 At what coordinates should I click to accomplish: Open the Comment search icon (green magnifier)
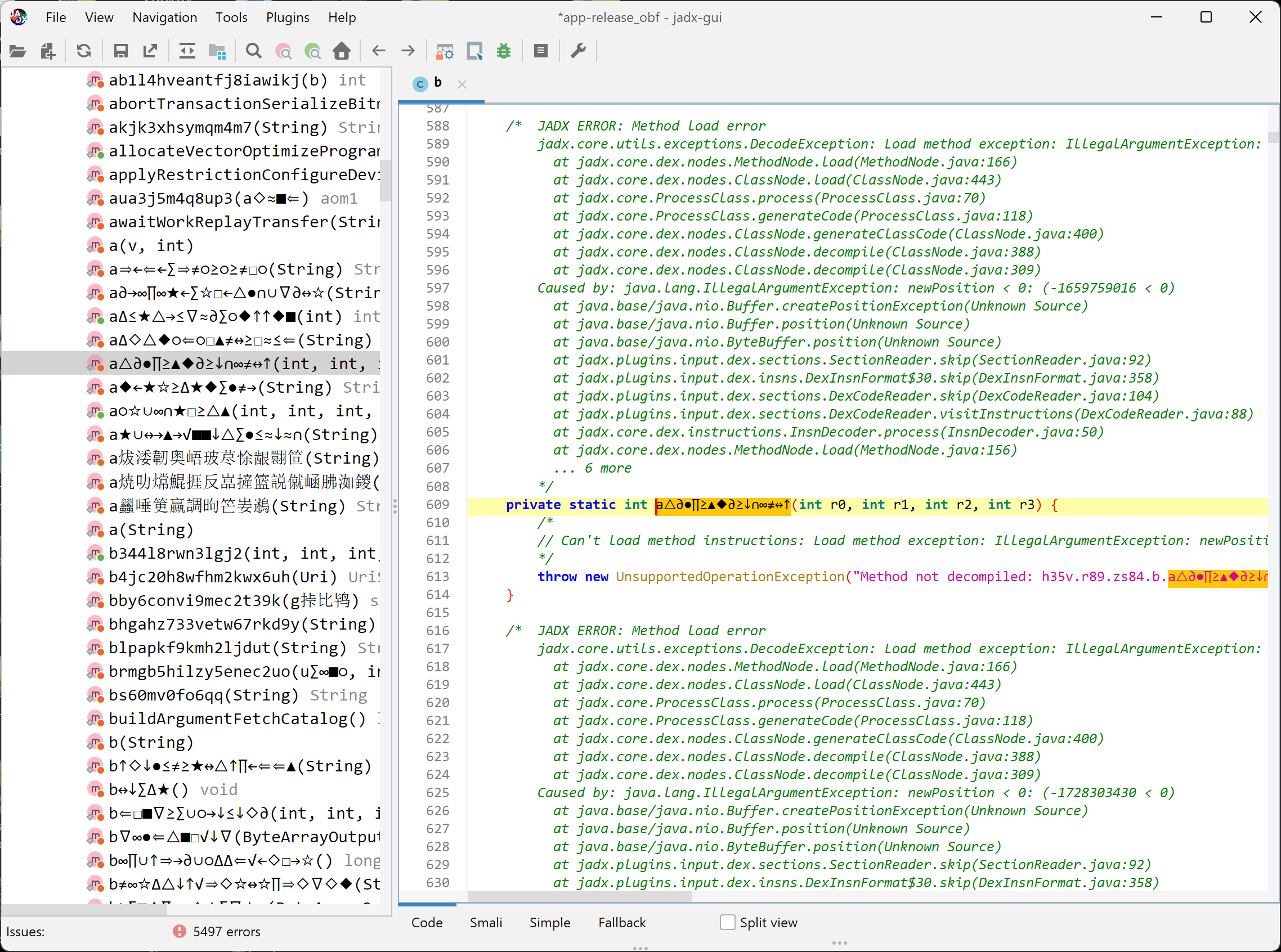(313, 51)
